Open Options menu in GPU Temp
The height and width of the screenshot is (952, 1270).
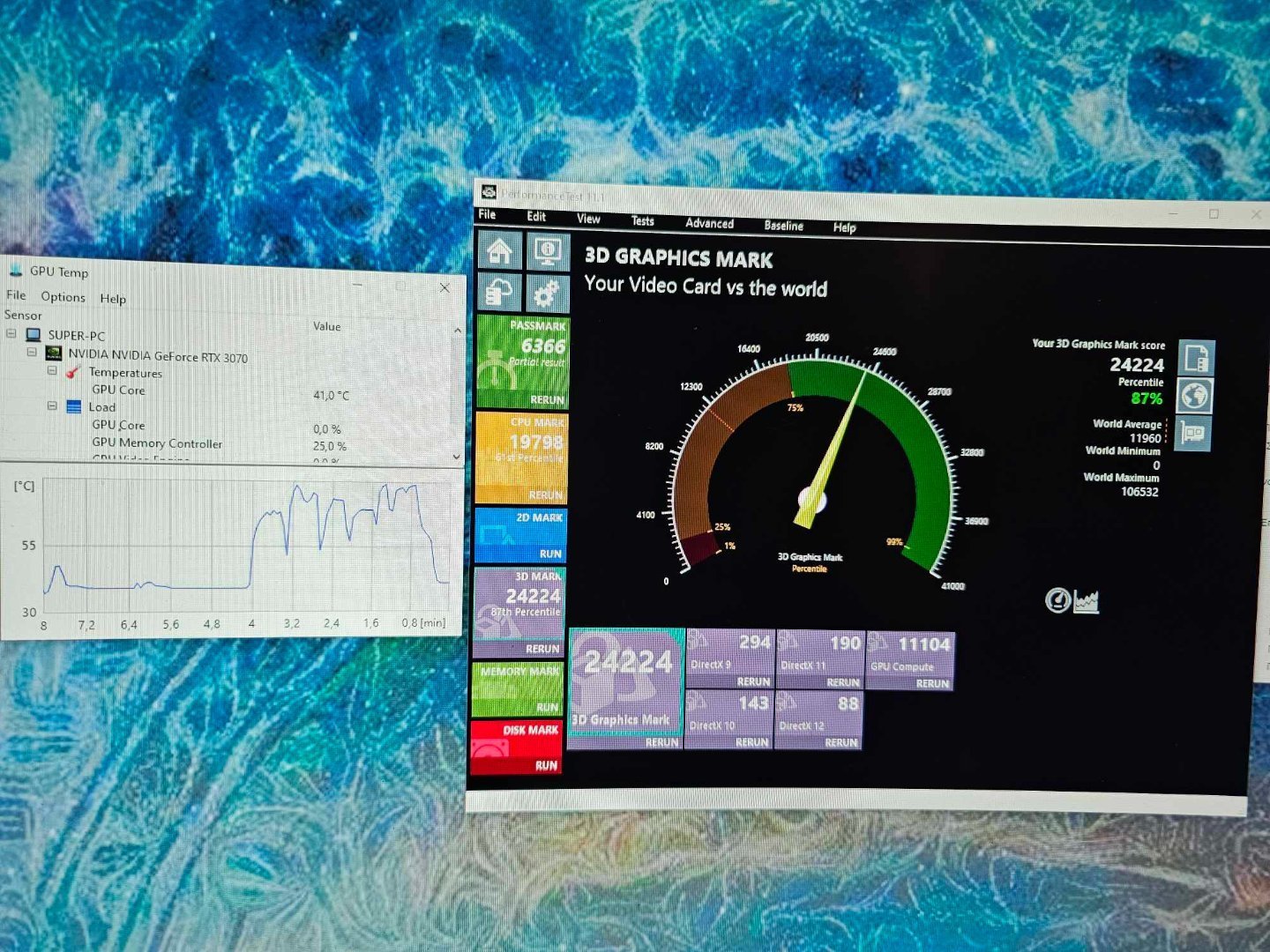[63, 296]
